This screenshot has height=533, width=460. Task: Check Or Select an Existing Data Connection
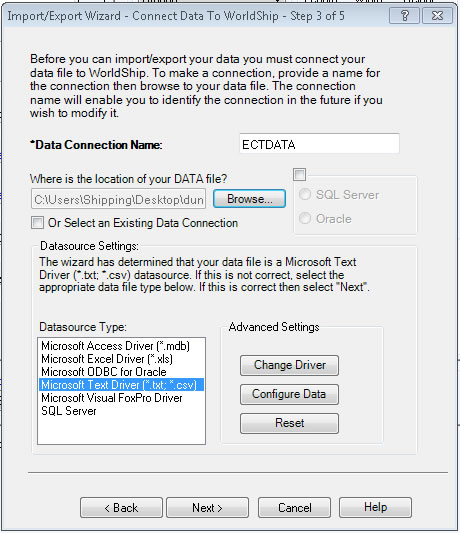click(37, 223)
